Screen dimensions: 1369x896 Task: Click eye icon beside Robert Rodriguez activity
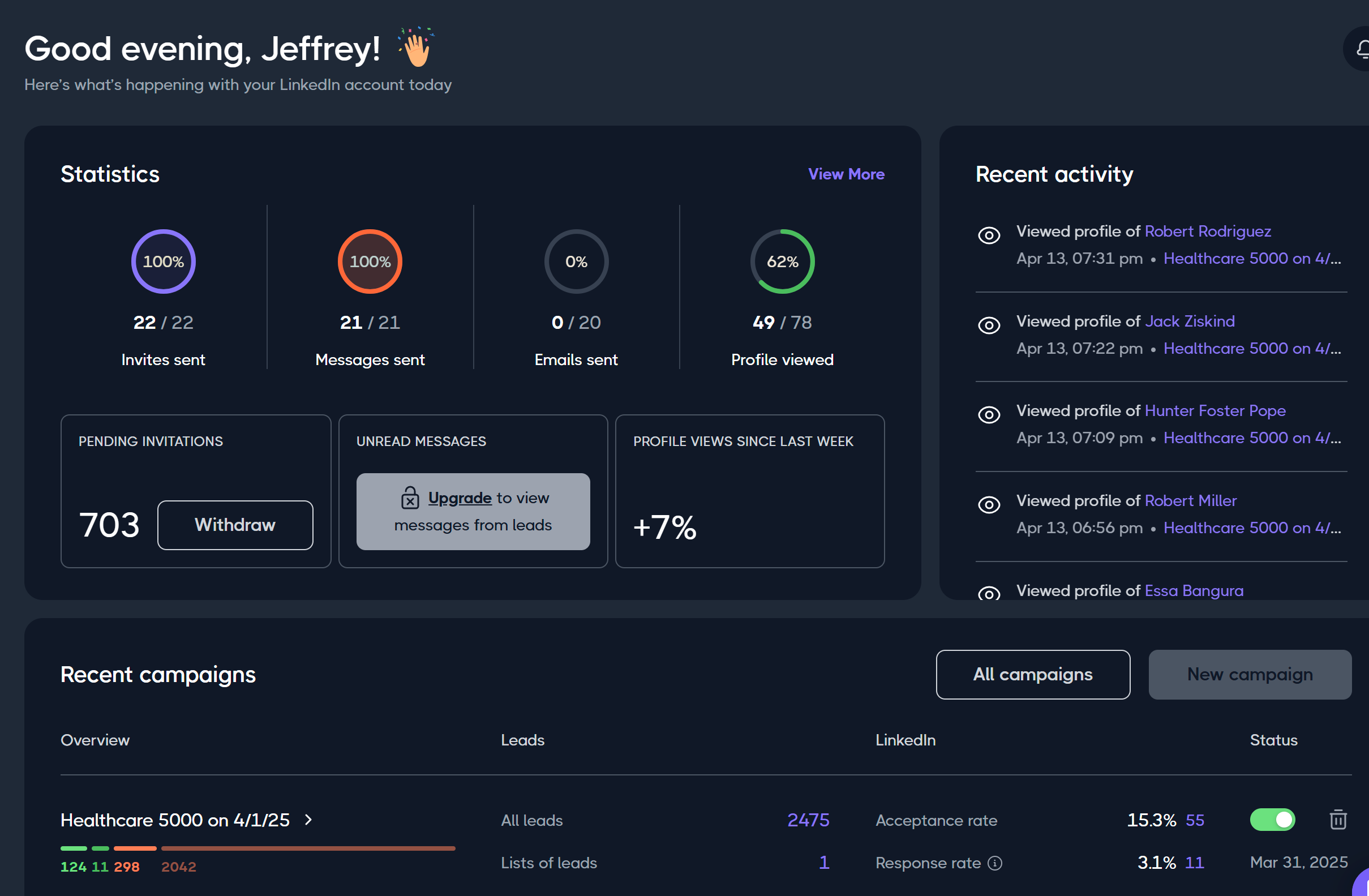tap(989, 235)
